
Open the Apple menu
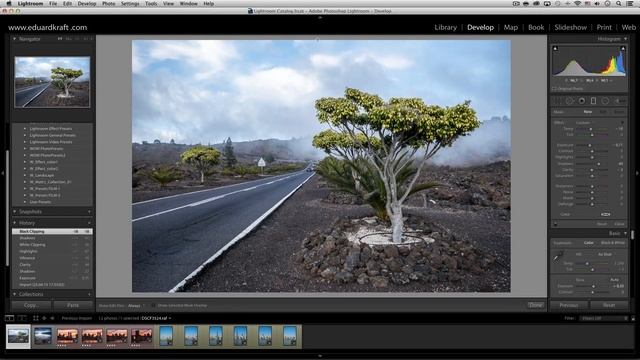coord(9,4)
